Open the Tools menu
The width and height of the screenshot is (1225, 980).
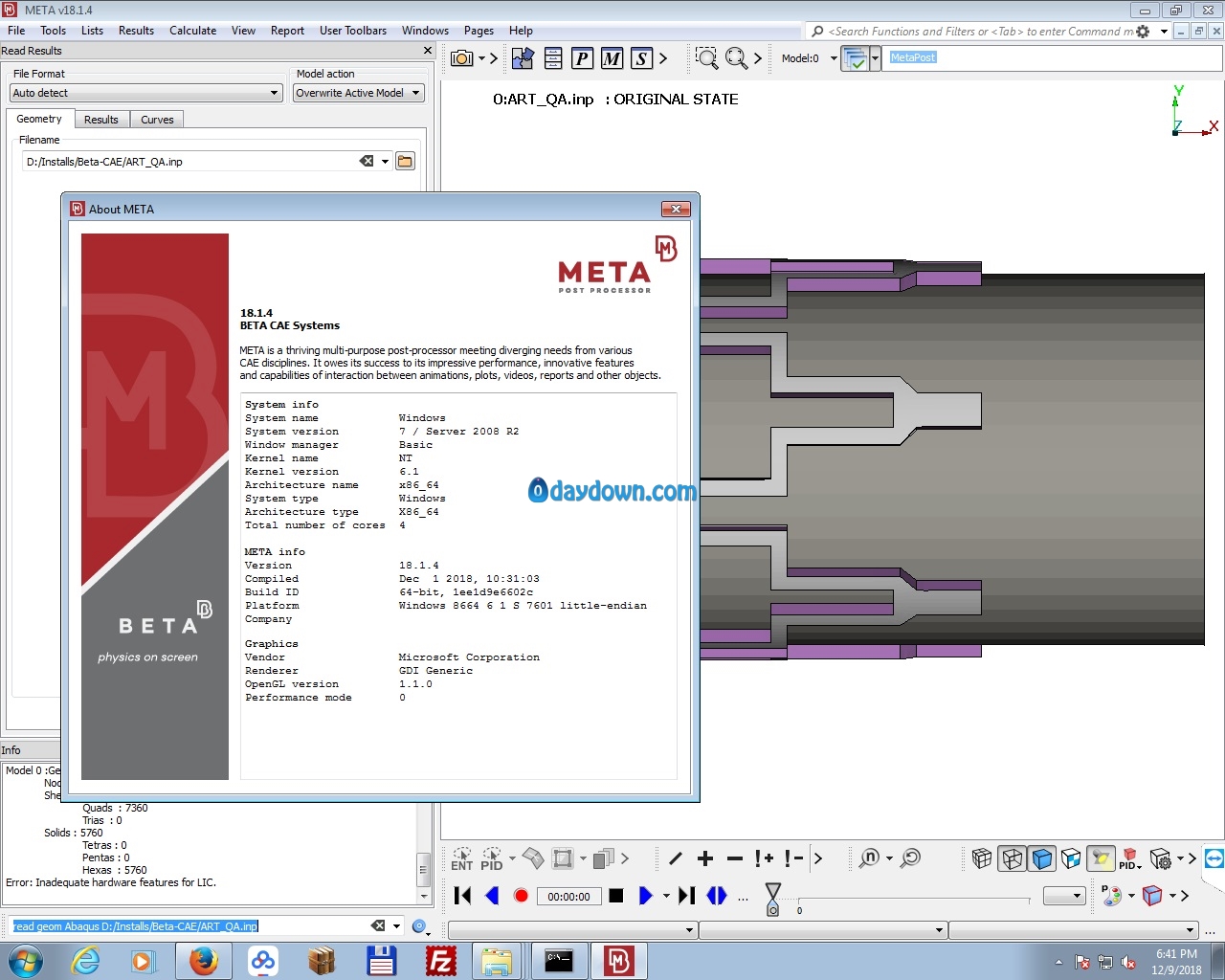[54, 31]
